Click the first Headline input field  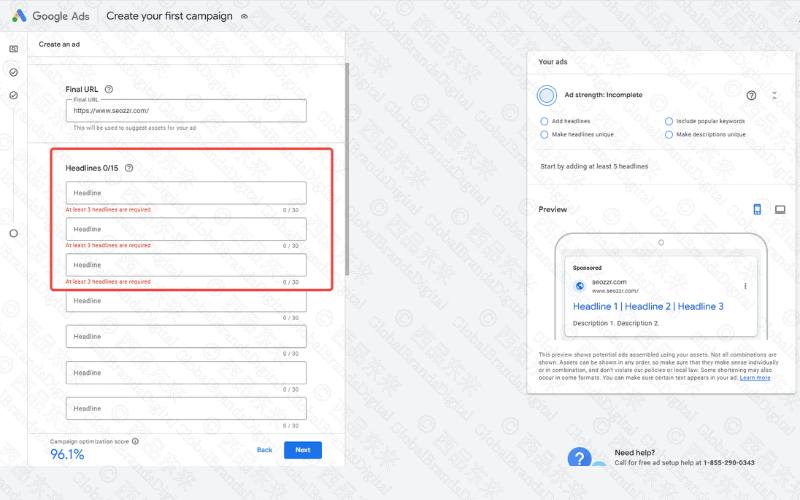point(186,193)
